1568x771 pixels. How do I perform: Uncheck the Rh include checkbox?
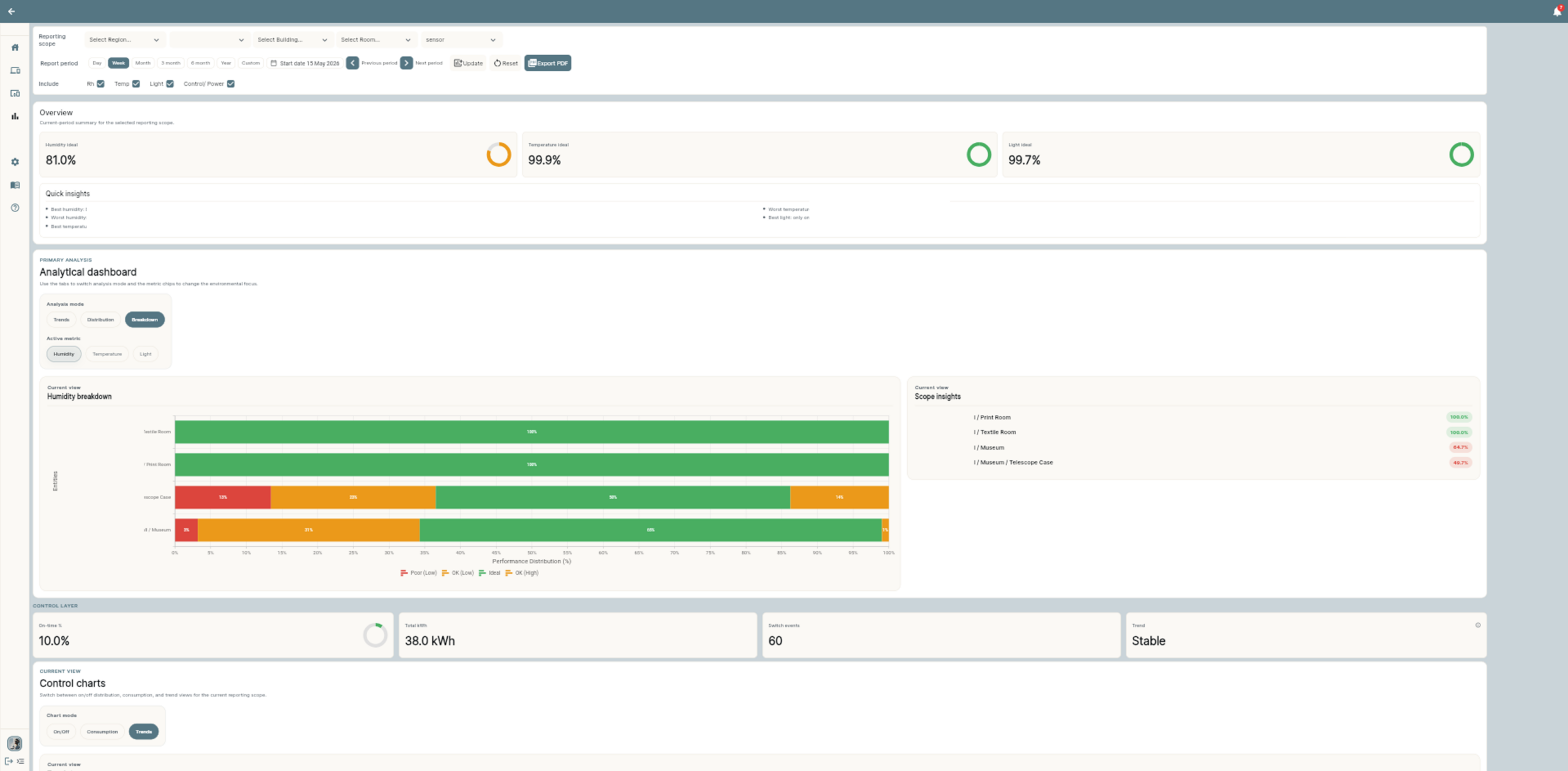point(100,84)
